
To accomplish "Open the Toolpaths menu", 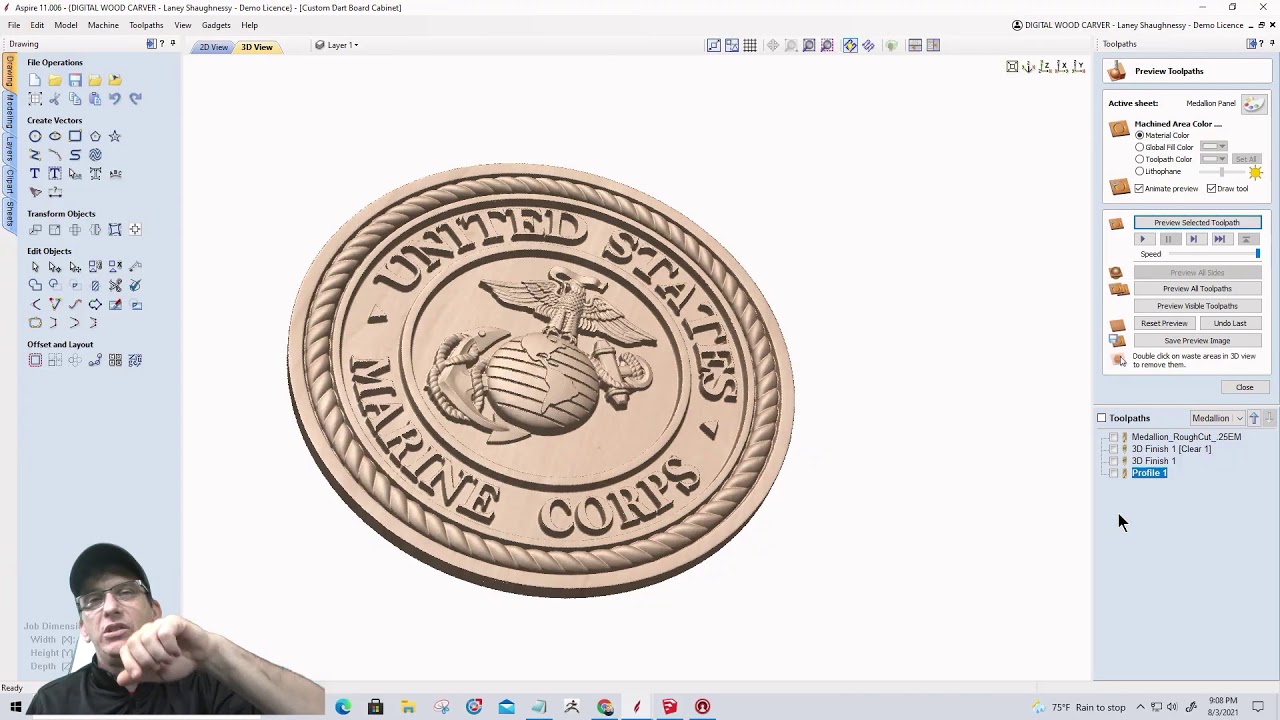I will [146, 25].
